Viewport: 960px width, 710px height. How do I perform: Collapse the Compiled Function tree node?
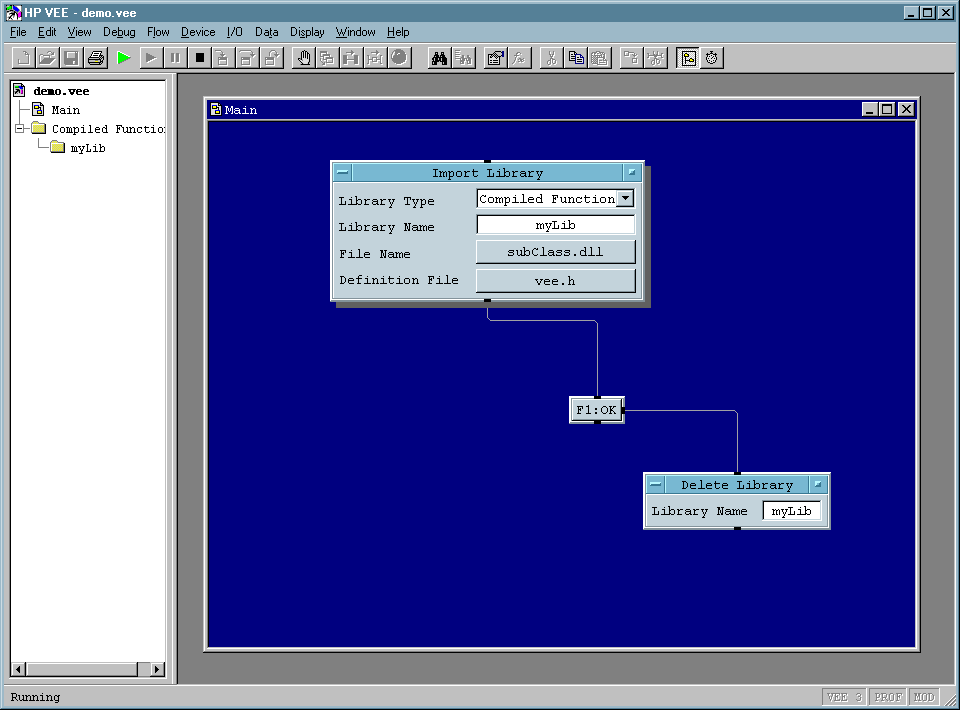click(x=20, y=129)
